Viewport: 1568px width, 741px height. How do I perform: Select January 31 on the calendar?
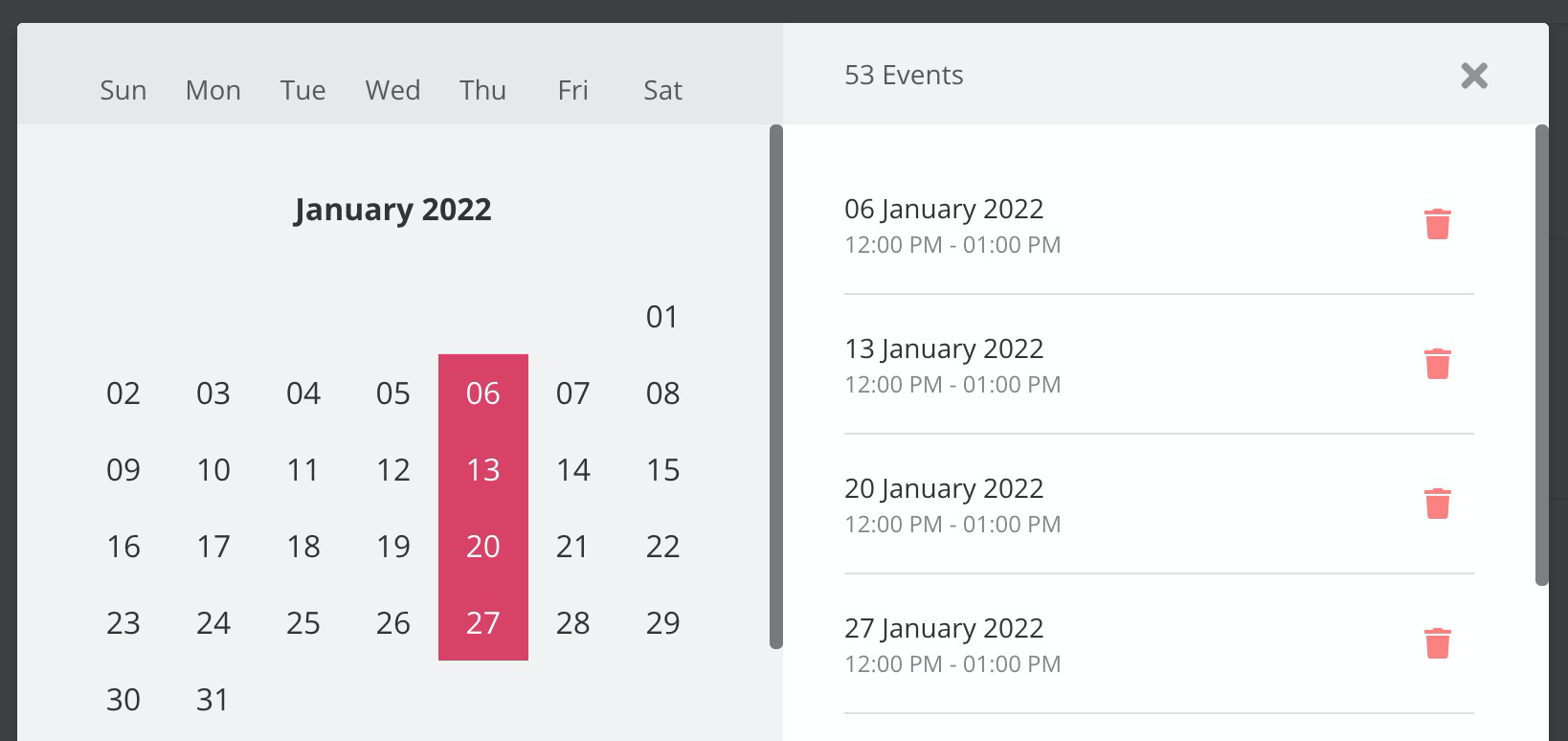pos(213,700)
